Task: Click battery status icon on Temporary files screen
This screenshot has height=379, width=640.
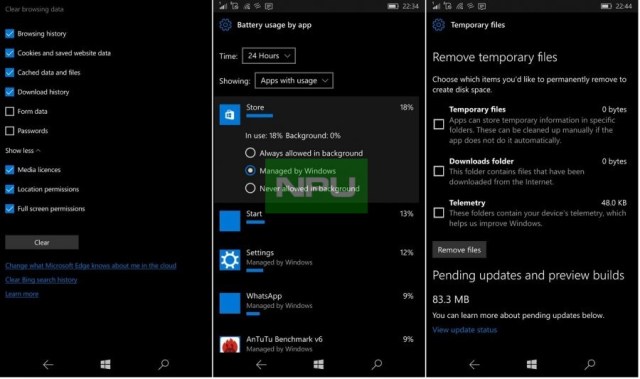Action: click(x=606, y=6)
